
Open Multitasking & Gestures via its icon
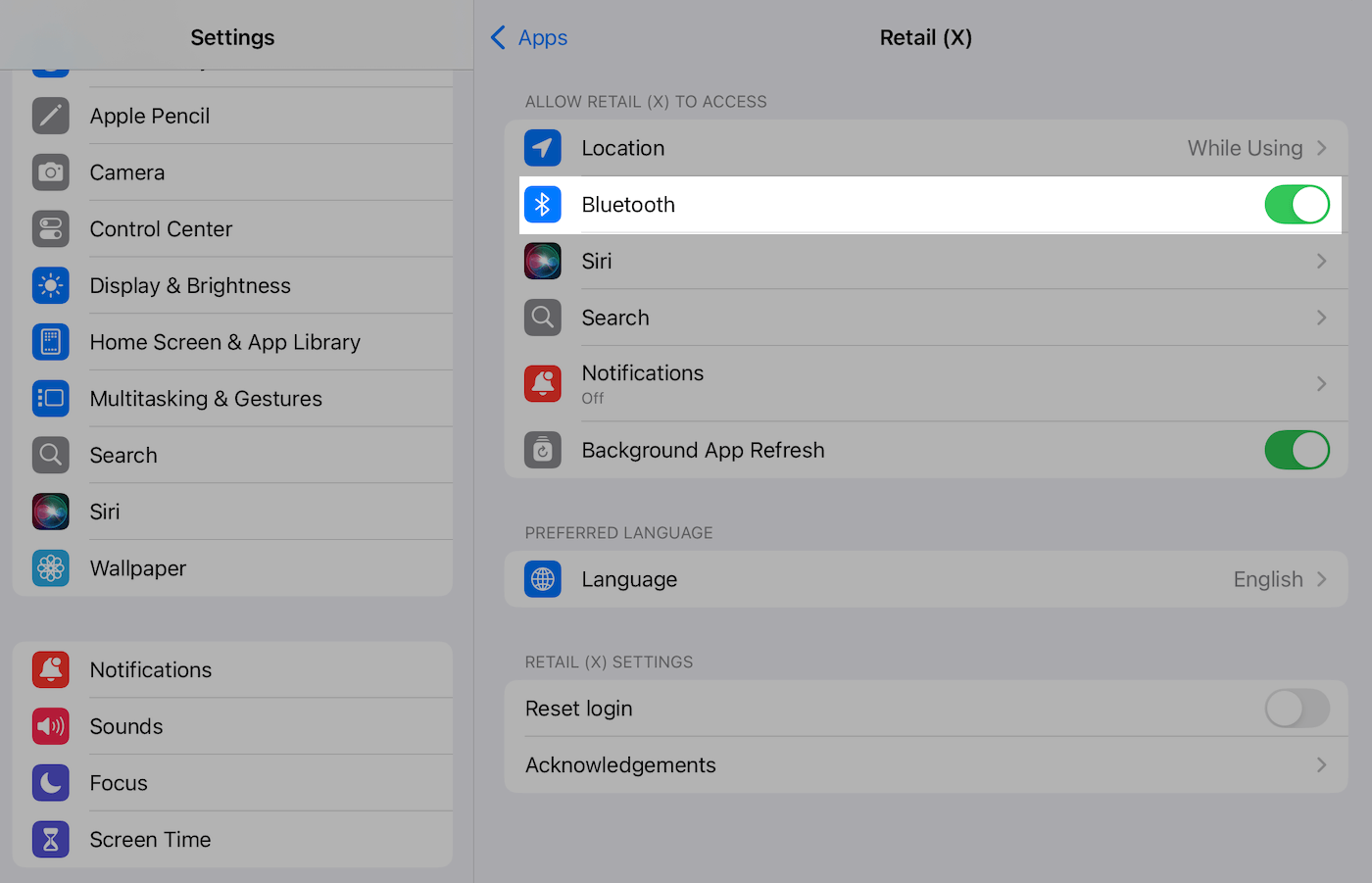50,398
